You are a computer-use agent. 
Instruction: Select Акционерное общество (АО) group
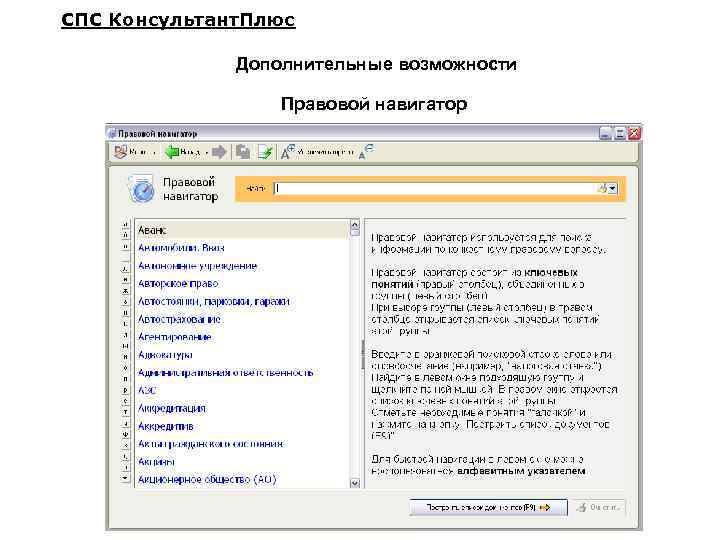207,480
